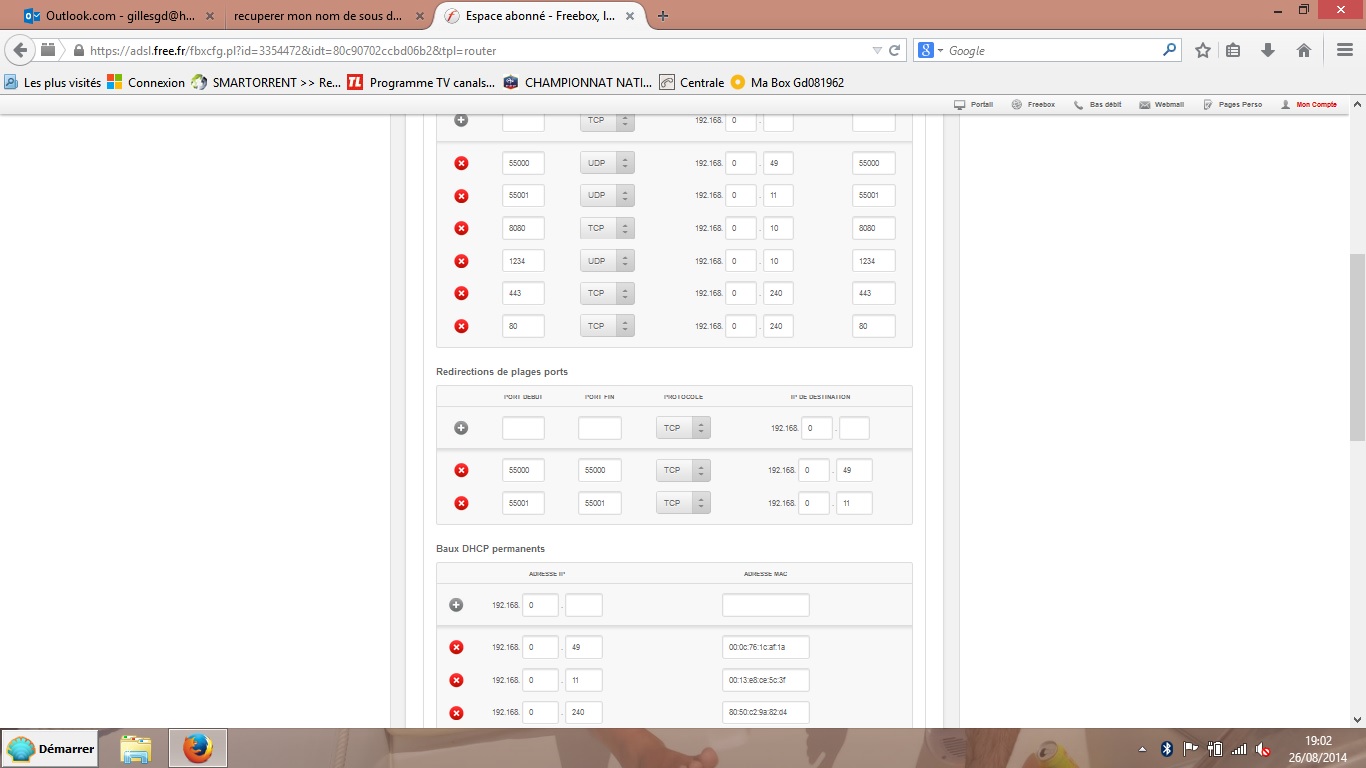Add a new permanent DHCP lease

456,605
